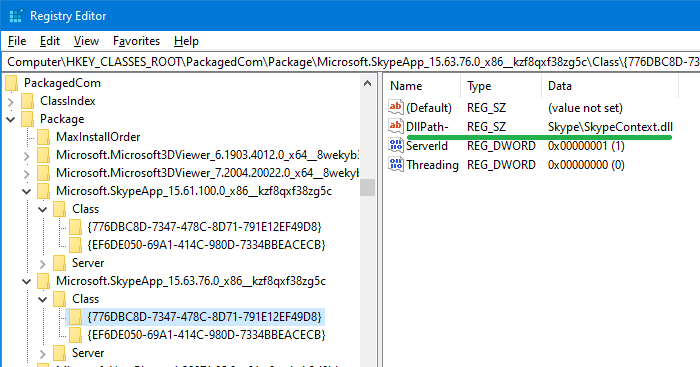Viewport: 700px width, 367px height.
Task: Select the PackagedCom folder icon
Action: [x=12, y=83]
